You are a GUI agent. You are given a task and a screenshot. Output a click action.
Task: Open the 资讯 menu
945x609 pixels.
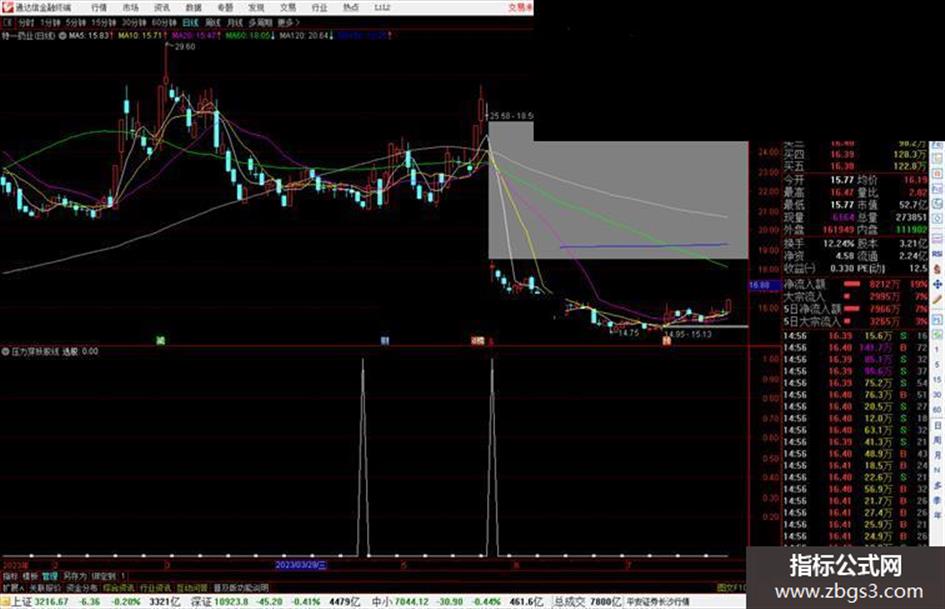tap(162, 8)
